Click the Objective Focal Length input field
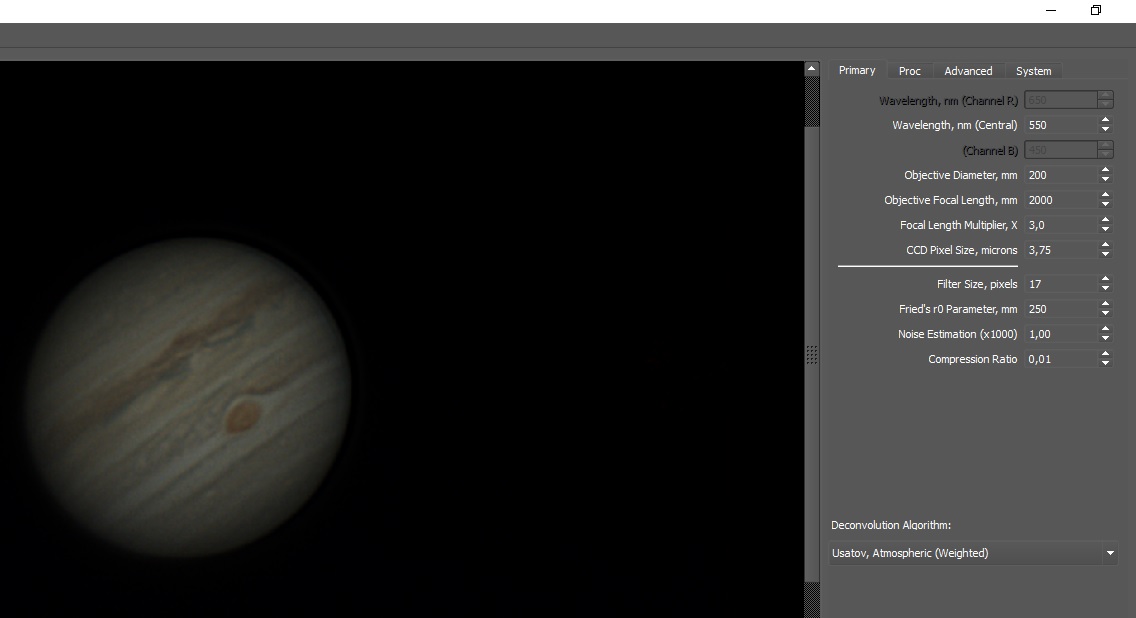This screenshot has height=618, width=1136. (1059, 200)
